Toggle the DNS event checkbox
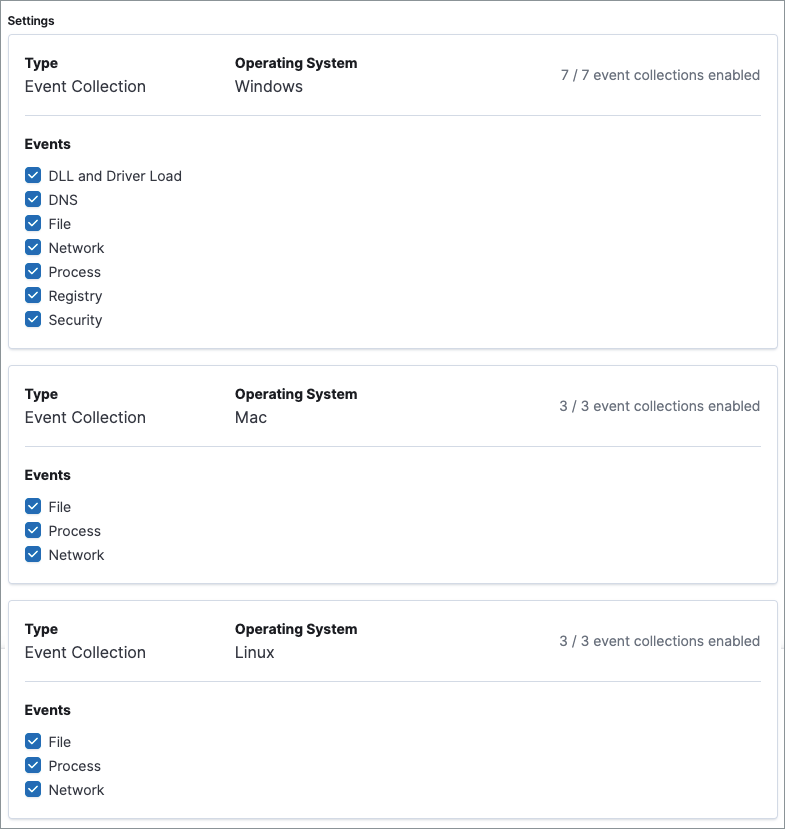Viewport: 785px width, 829px height. [x=33, y=200]
